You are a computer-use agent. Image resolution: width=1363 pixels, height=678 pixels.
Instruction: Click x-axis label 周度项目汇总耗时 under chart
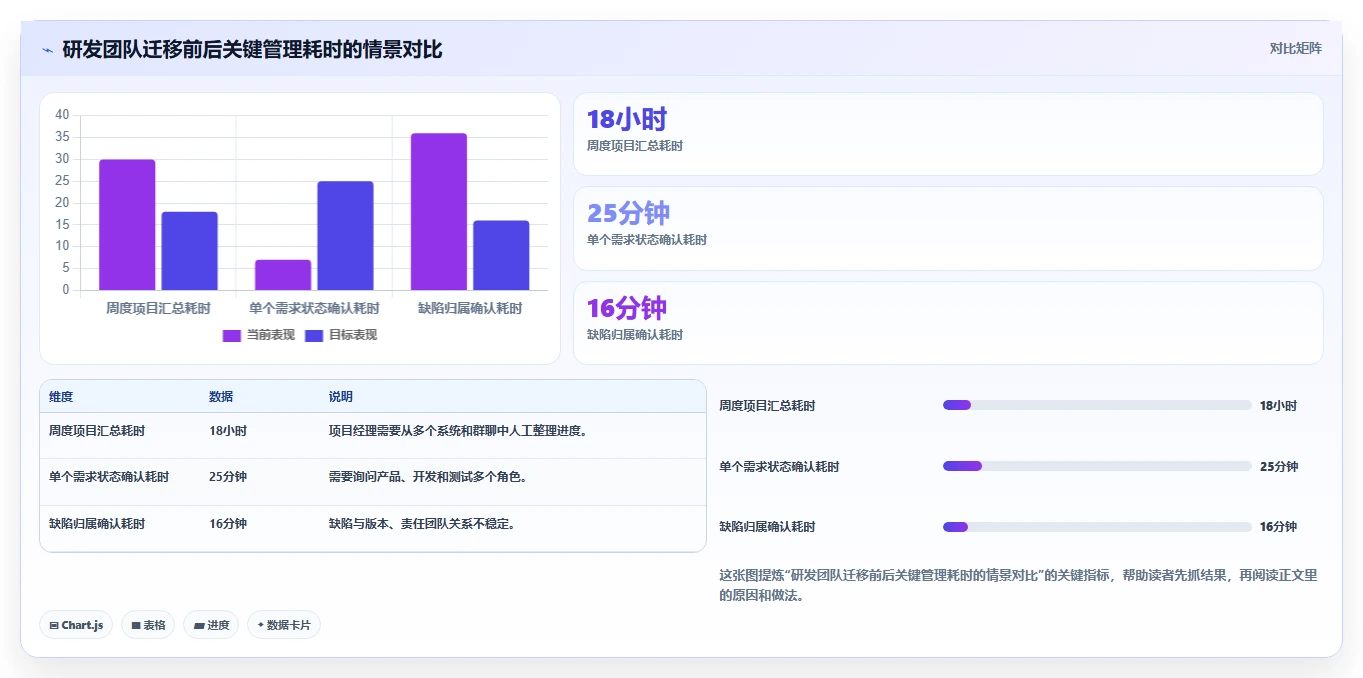click(x=158, y=309)
